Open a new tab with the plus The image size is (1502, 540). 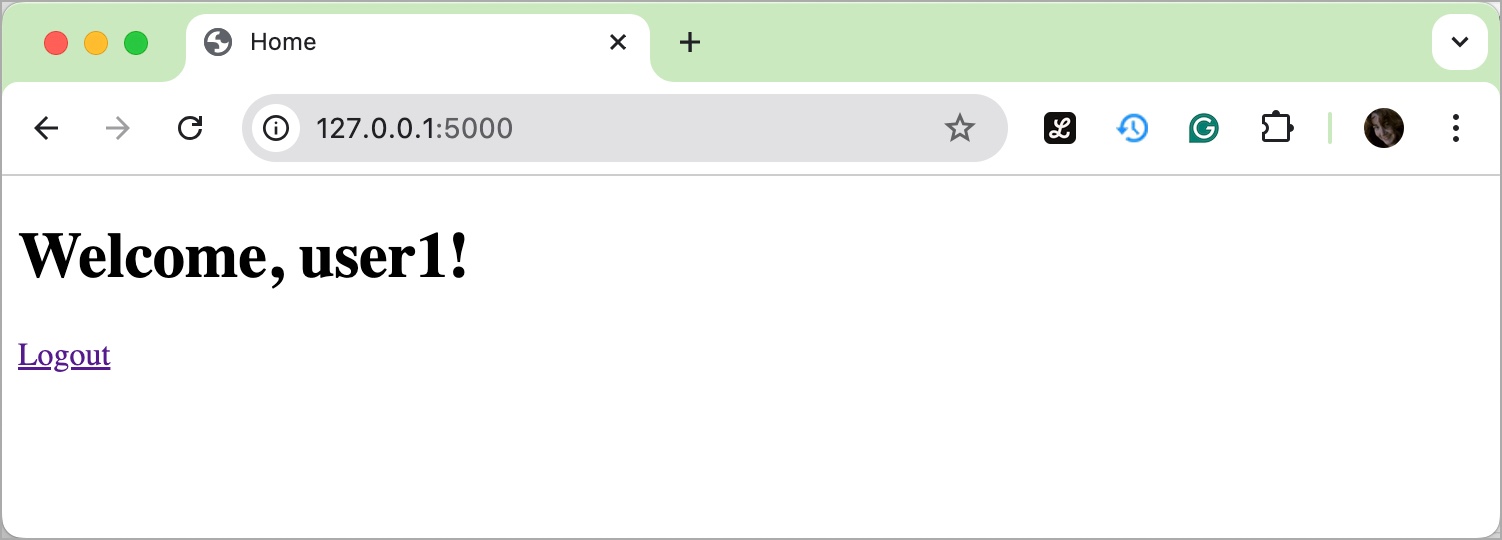pos(690,42)
